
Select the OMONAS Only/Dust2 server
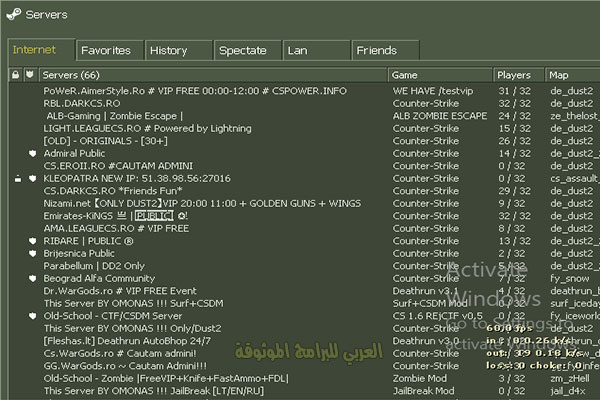coord(132,328)
